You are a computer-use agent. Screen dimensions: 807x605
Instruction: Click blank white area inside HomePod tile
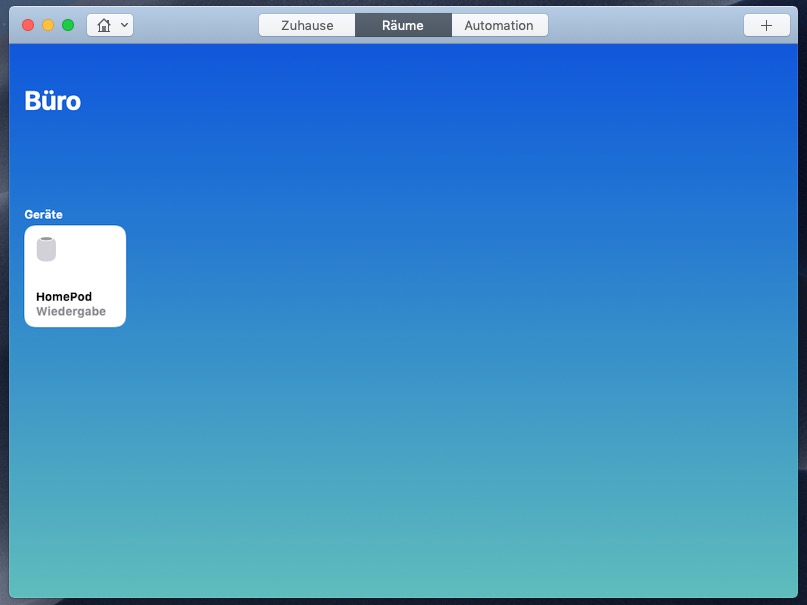[95, 255]
